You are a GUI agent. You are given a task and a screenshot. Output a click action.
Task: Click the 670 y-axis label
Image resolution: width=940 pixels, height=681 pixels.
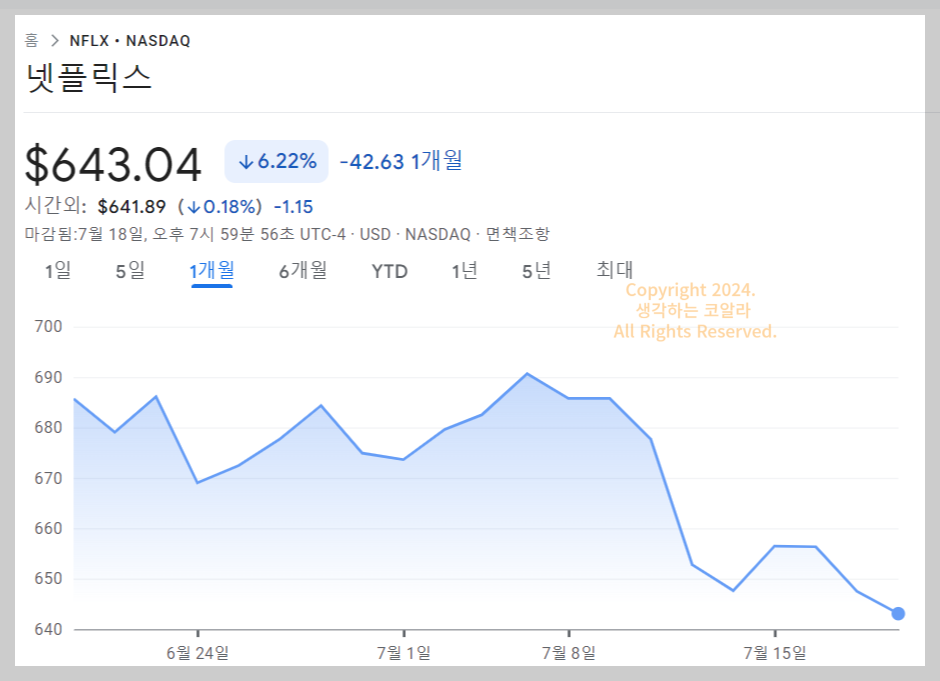(x=48, y=478)
